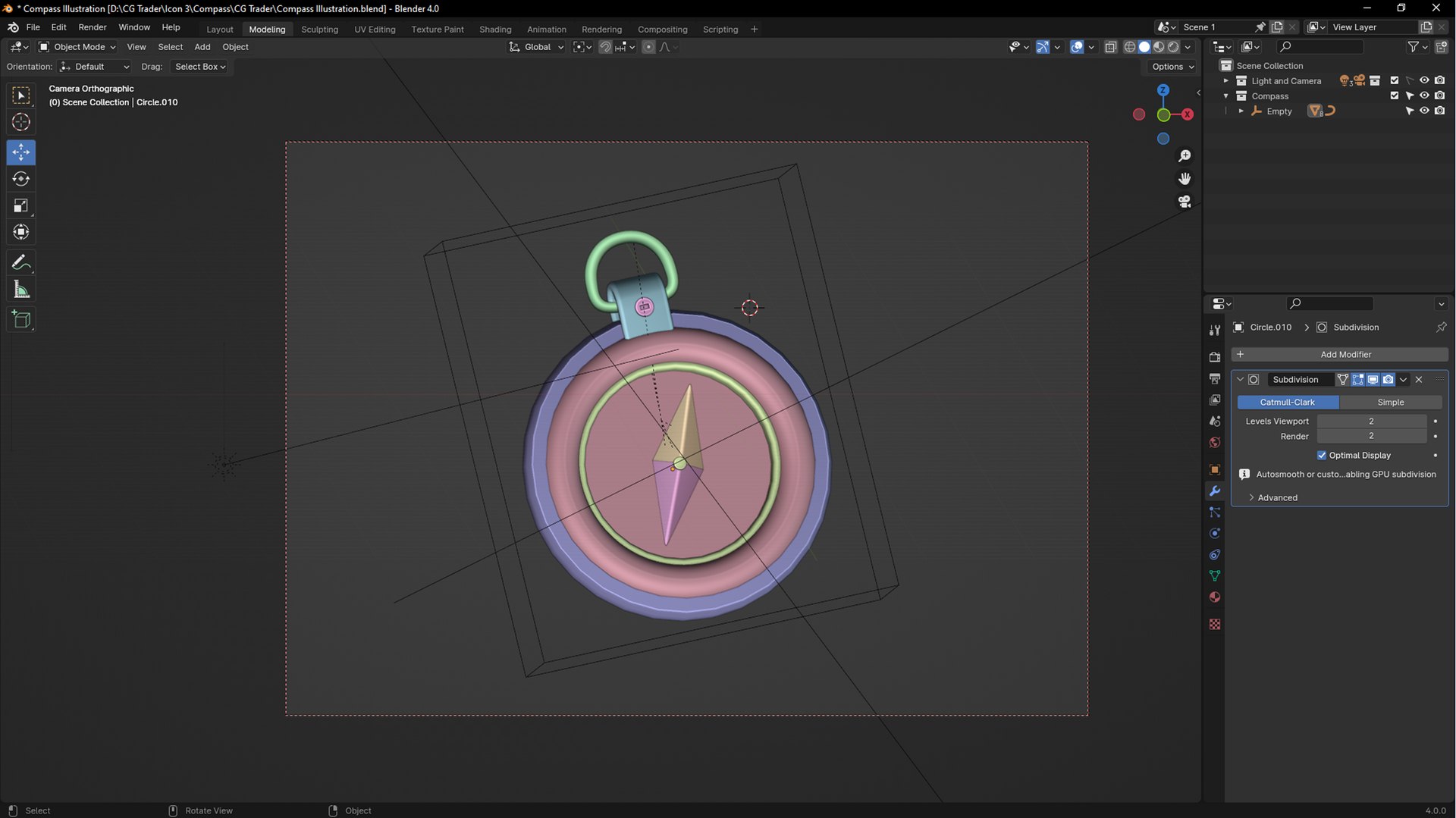Switch to the UV Editing workspace tab
Viewport: 1456px width, 818px height.
coord(375,30)
